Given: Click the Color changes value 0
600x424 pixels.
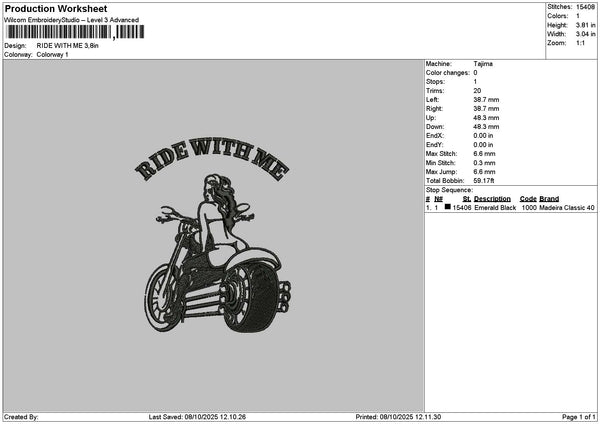Looking at the screenshot, I should tap(475, 73).
